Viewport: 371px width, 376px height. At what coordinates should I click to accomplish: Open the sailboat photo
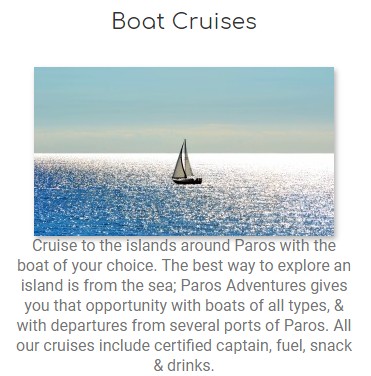(x=184, y=151)
